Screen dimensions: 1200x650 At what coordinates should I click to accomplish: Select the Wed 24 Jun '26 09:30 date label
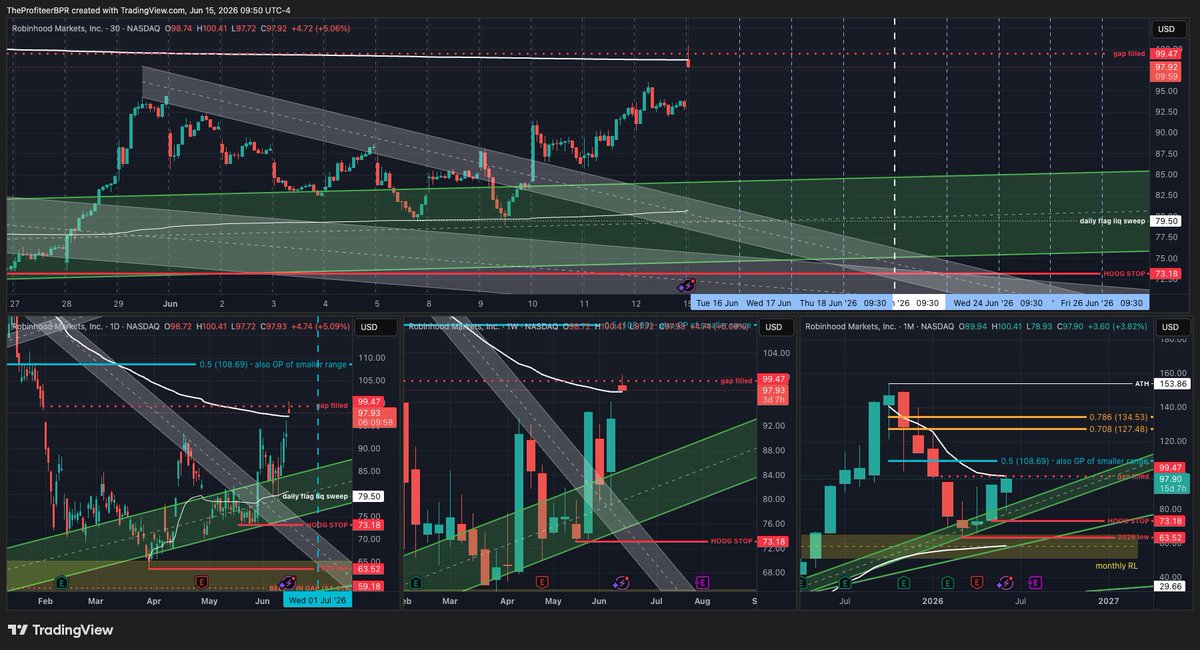coord(997,302)
